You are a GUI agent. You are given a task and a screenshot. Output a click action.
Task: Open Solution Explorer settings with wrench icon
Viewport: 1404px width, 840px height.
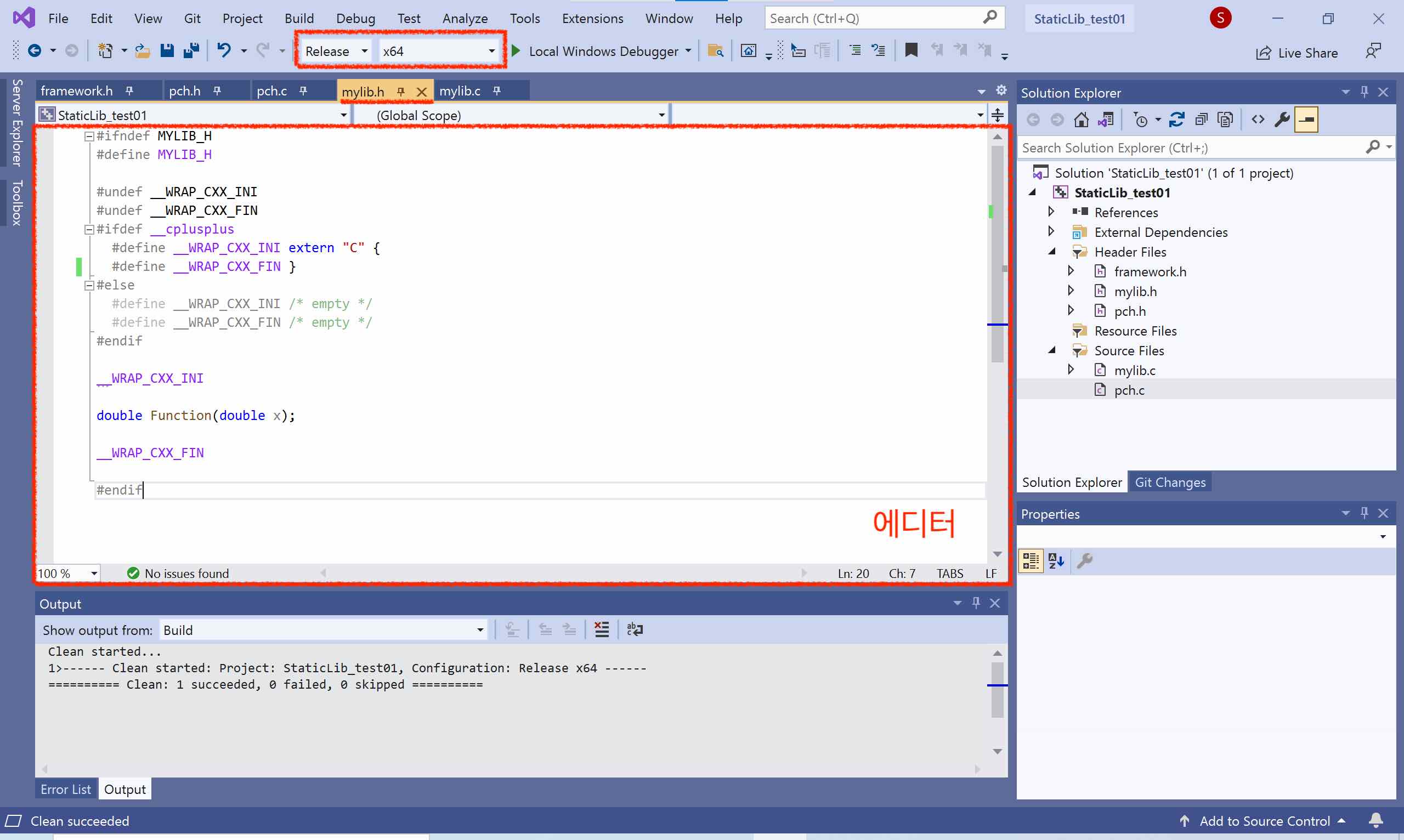tap(1282, 119)
